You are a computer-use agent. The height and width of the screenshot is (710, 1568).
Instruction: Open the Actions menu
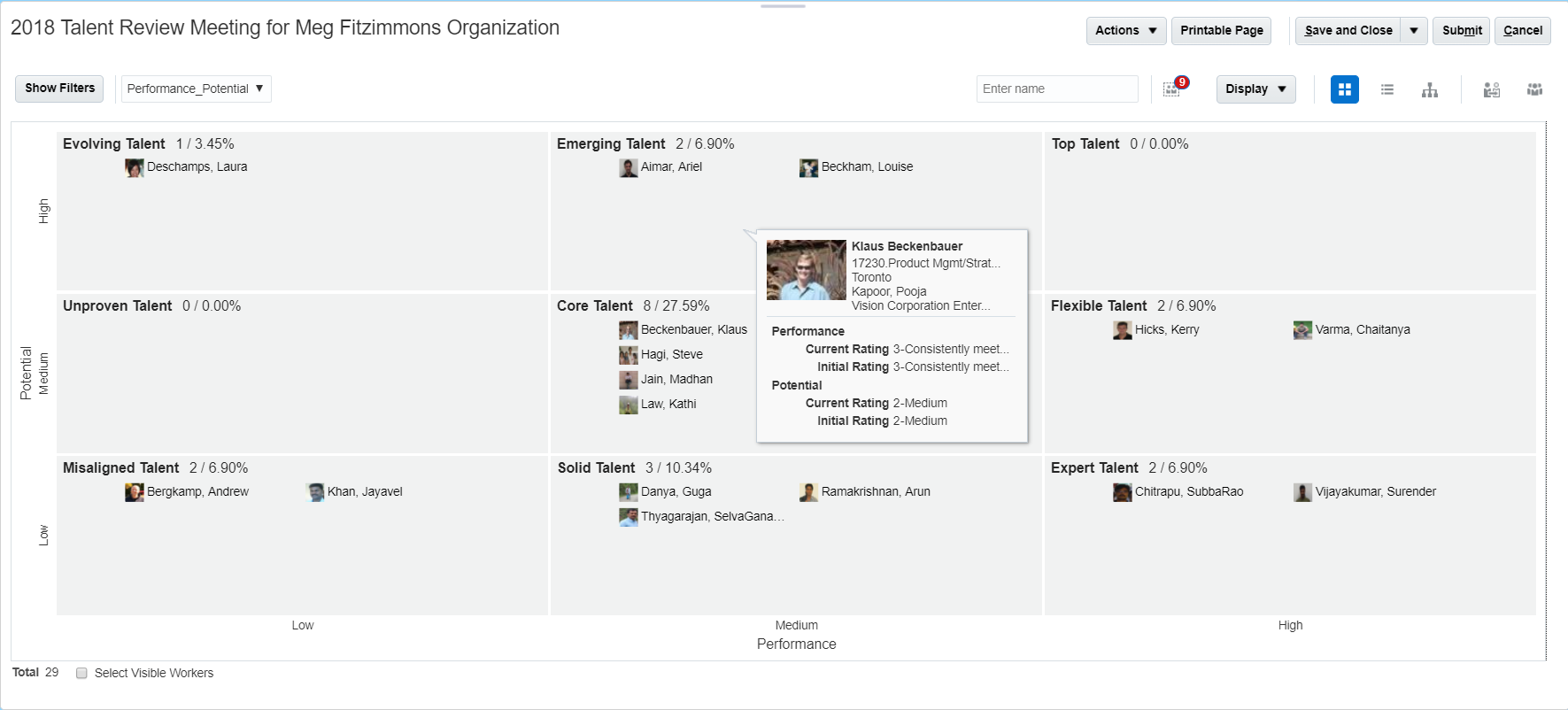pyautogui.click(x=1126, y=30)
